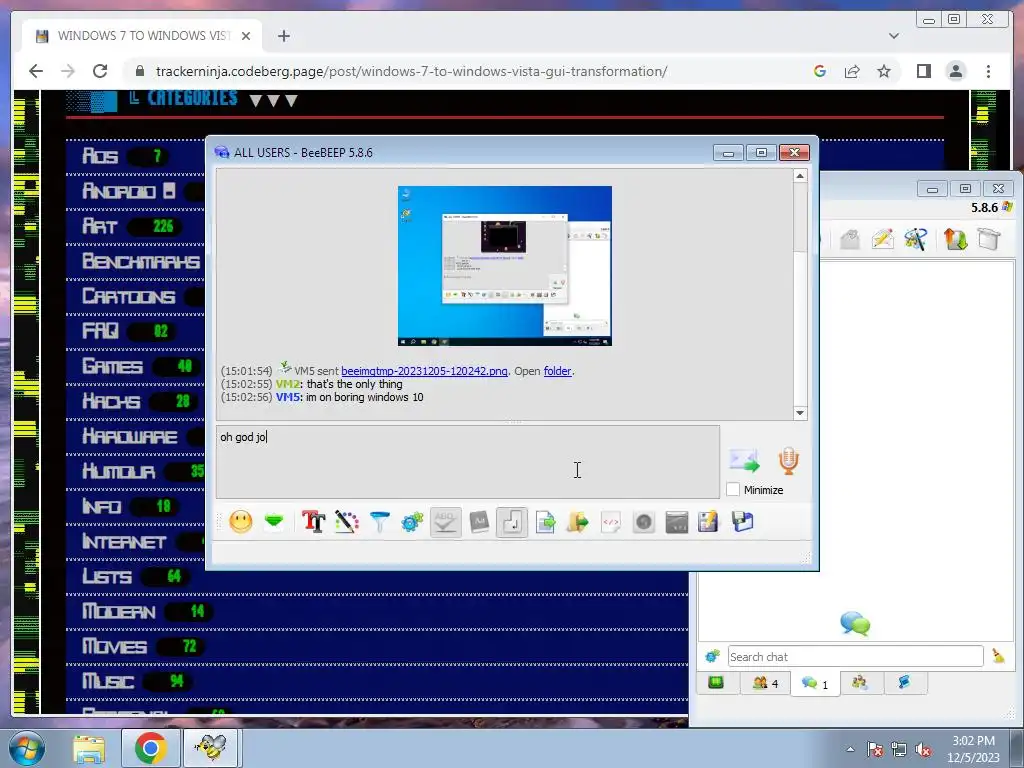Image resolution: width=1024 pixels, height=768 pixels.
Task: Send the message with envelope arrow button
Action: [x=744, y=461]
